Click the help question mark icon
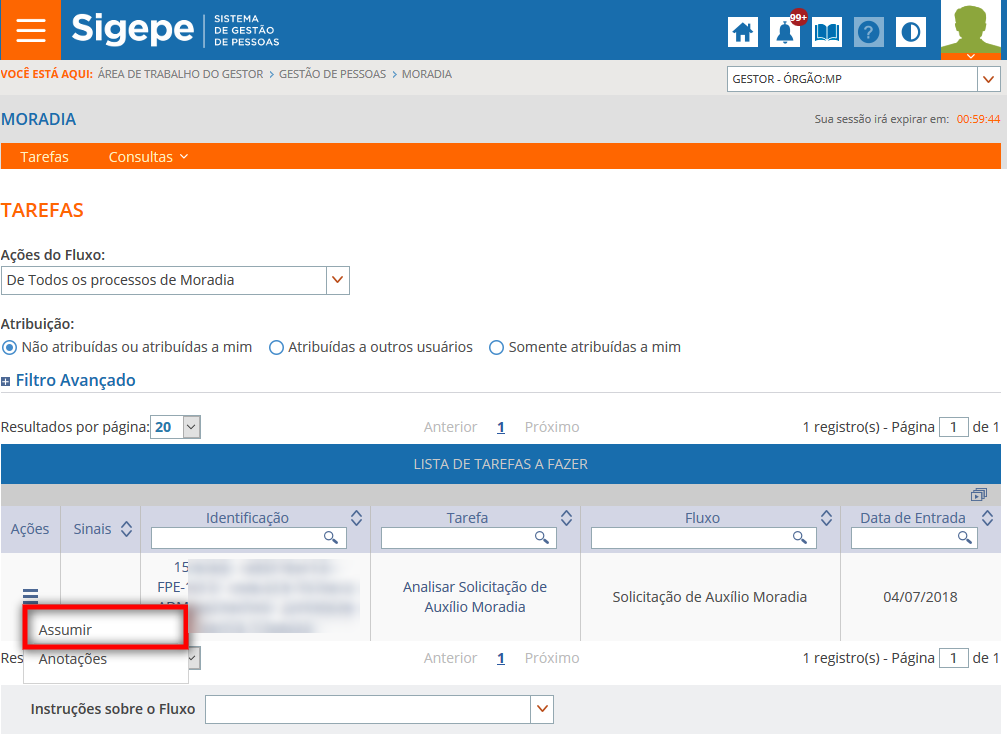This screenshot has width=1007, height=741. click(868, 32)
